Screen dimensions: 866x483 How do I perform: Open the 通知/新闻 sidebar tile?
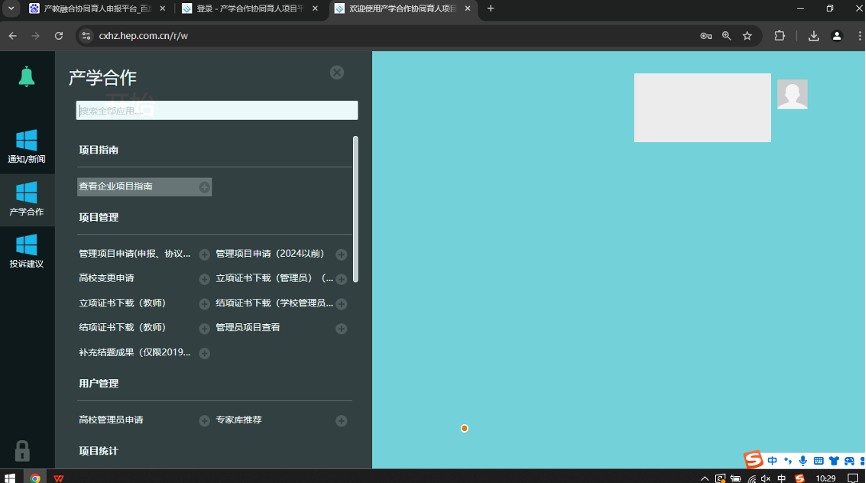27,146
